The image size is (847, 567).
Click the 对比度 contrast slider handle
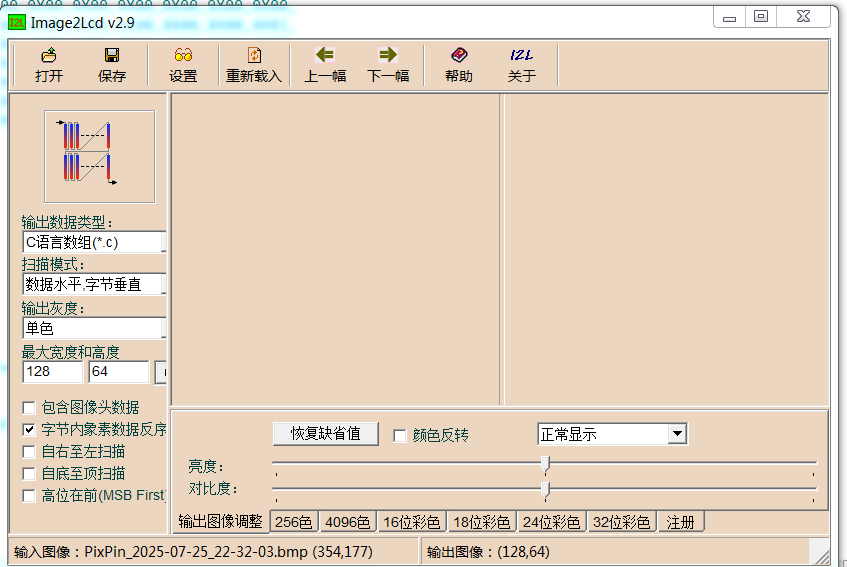pos(546,489)
